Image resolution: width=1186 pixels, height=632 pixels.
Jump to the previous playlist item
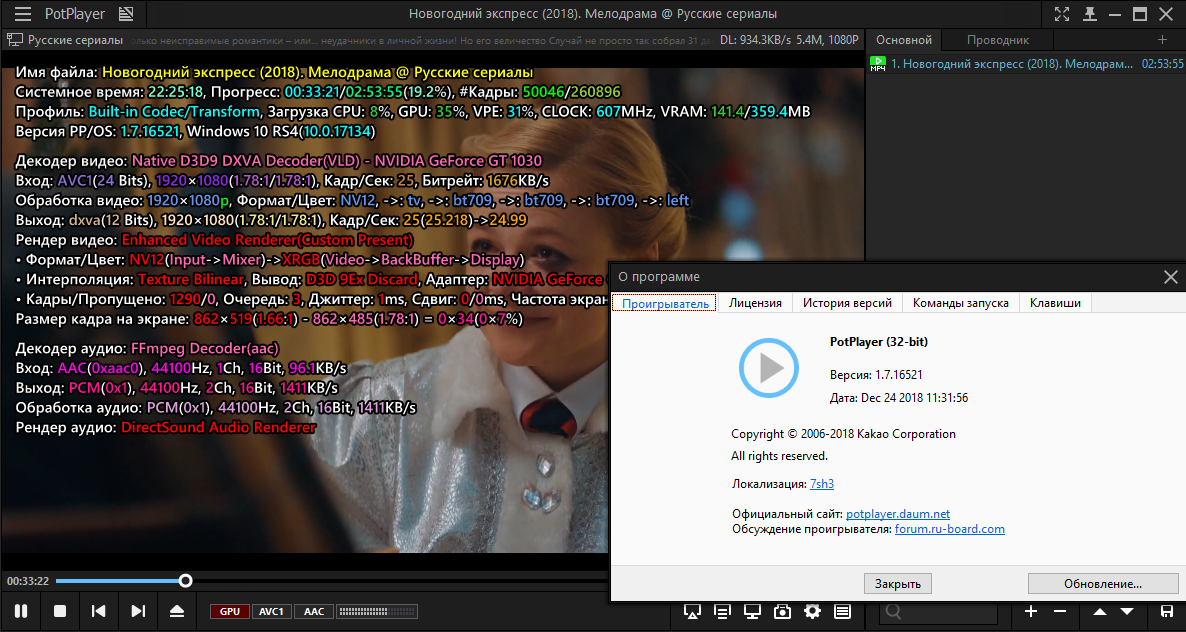[98, 611]
